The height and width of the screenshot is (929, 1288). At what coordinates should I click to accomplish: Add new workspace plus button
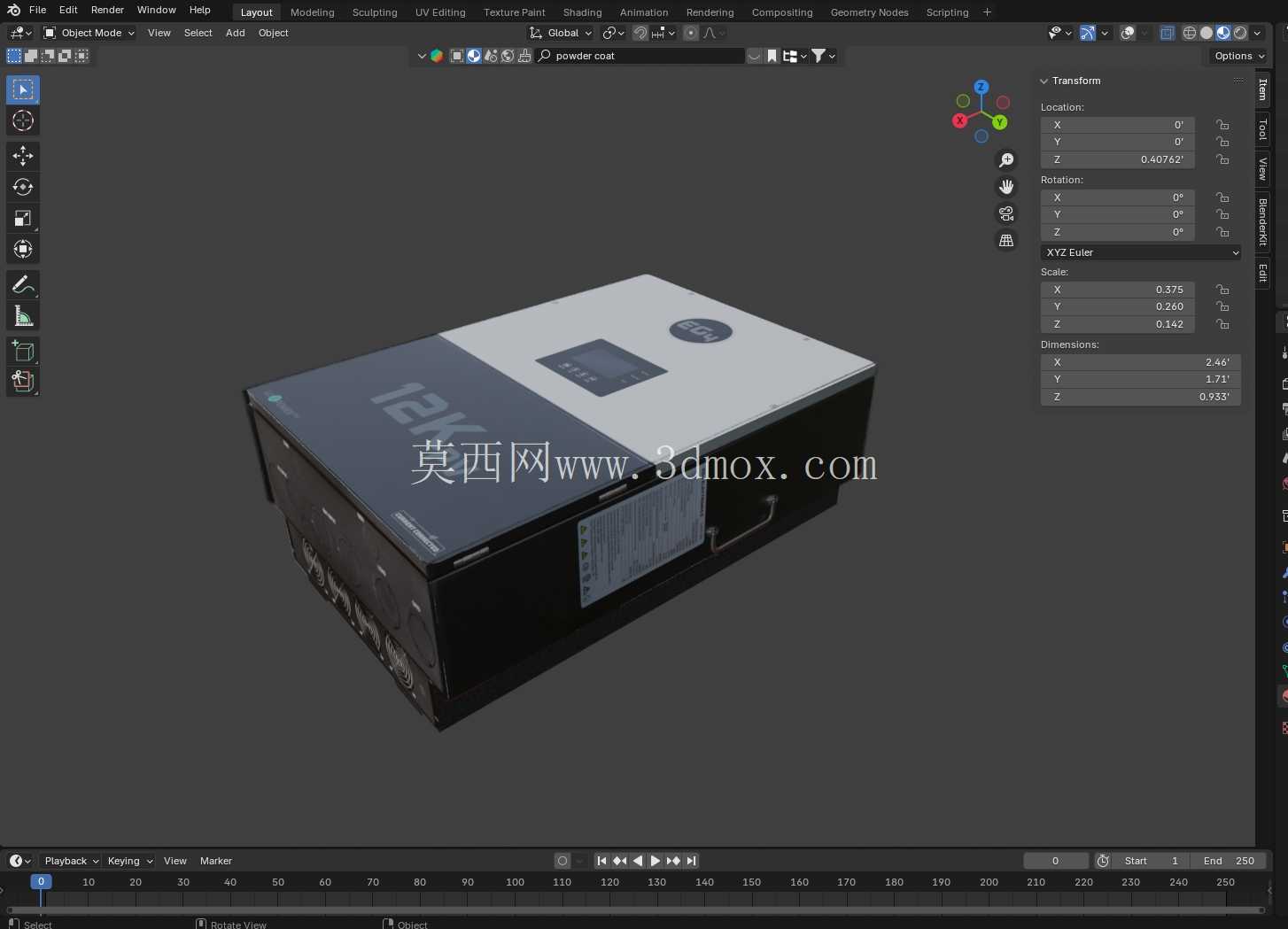pos(987,12)
